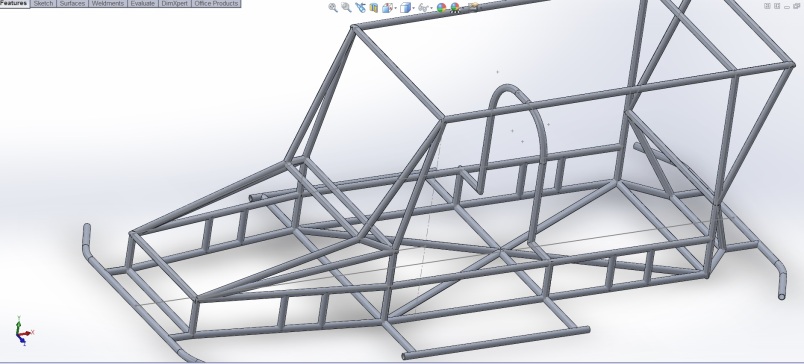This screenshot has width=804, height=364.
Task: Expand the Display Style dropdown arrow
Action: tap(414, 8)
